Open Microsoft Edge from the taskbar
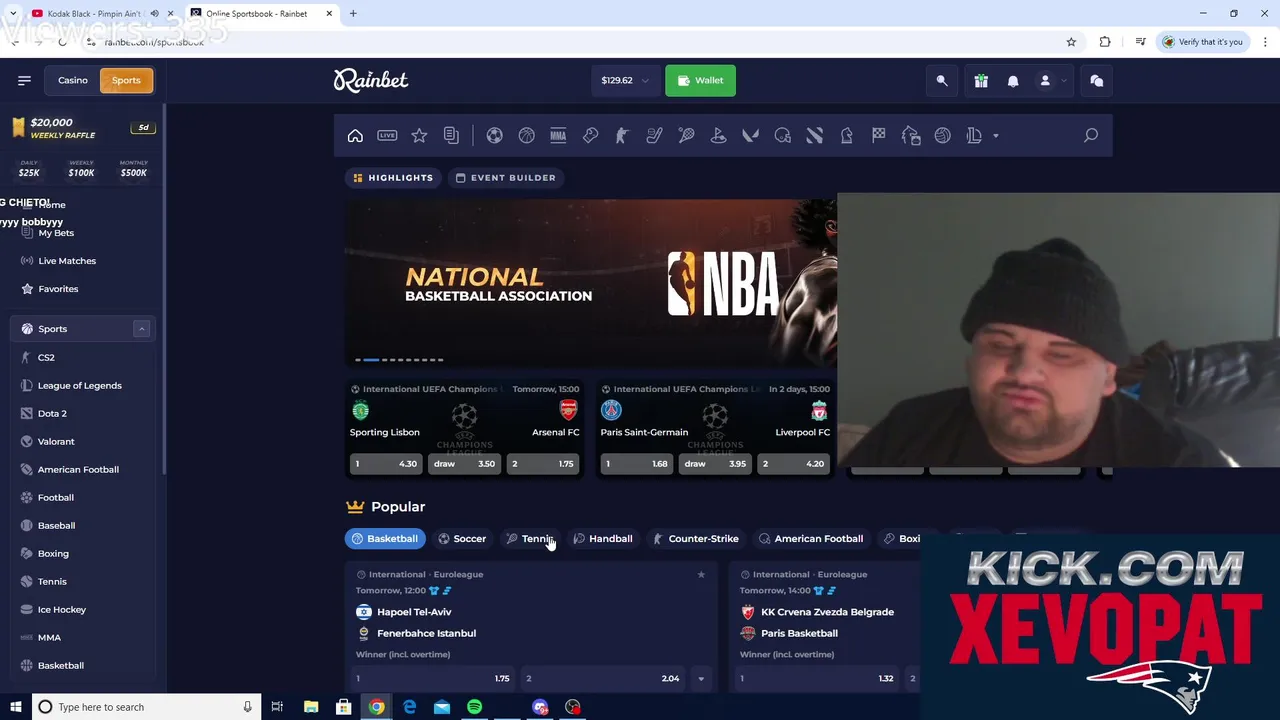Image resolution: width=1280 pixels, height=720 pixels. point(409,707)
